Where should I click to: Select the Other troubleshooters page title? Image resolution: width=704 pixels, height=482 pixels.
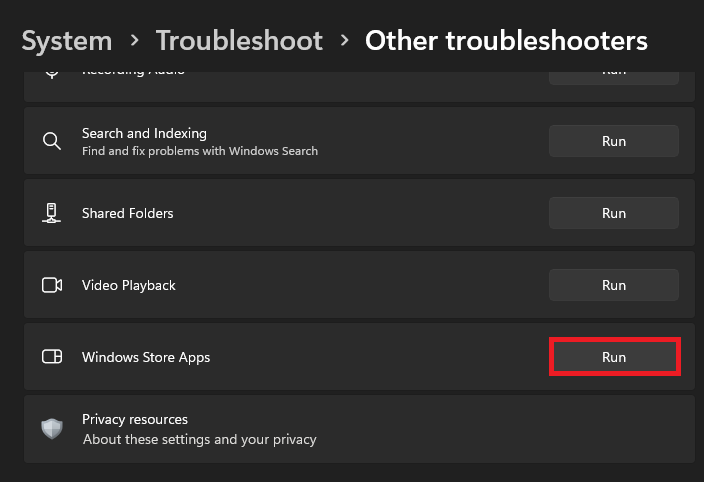click(506, 41)
